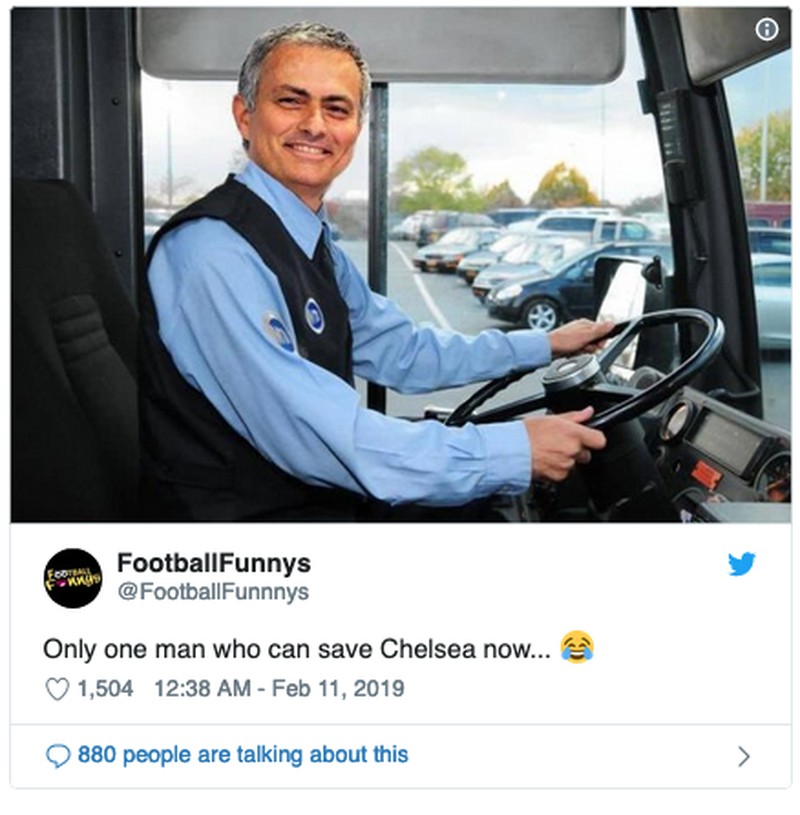
Task: Click the laughing-crying emoji in the tweet
Action: 577,647
